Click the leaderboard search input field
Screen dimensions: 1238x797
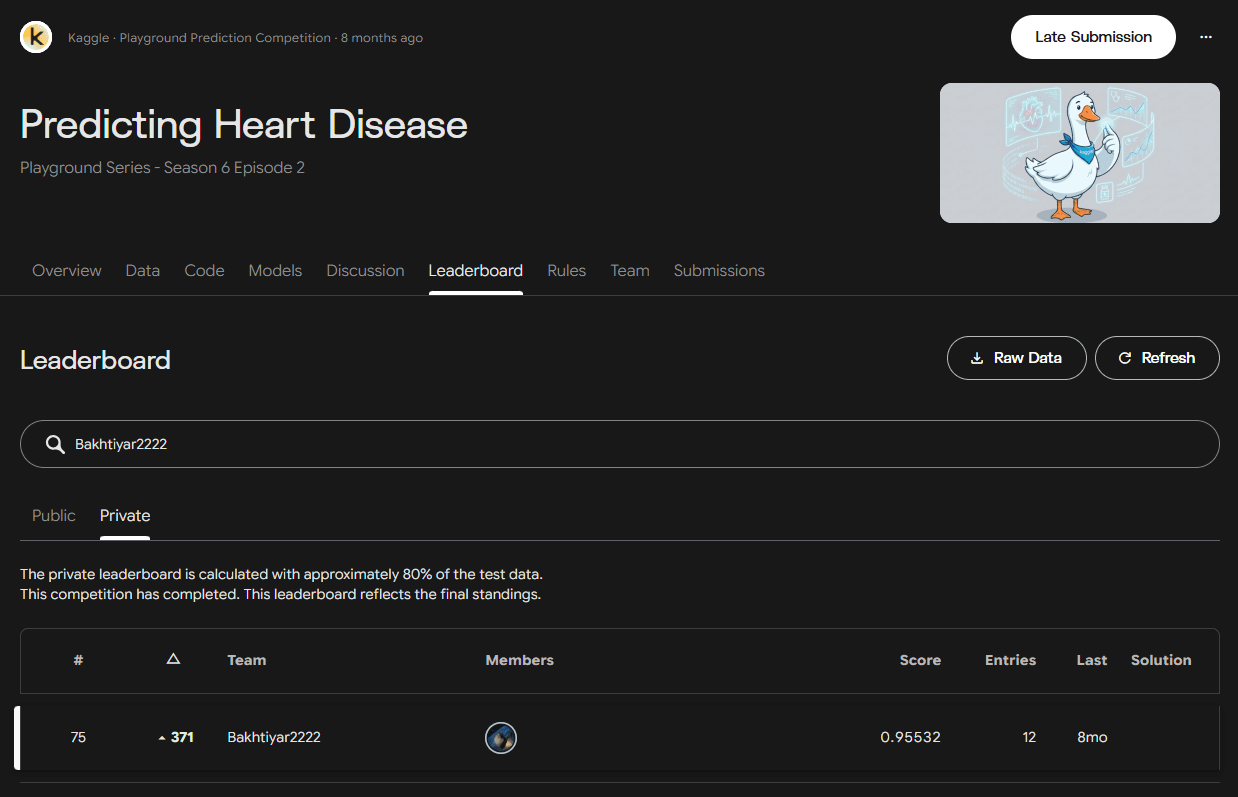620,444
